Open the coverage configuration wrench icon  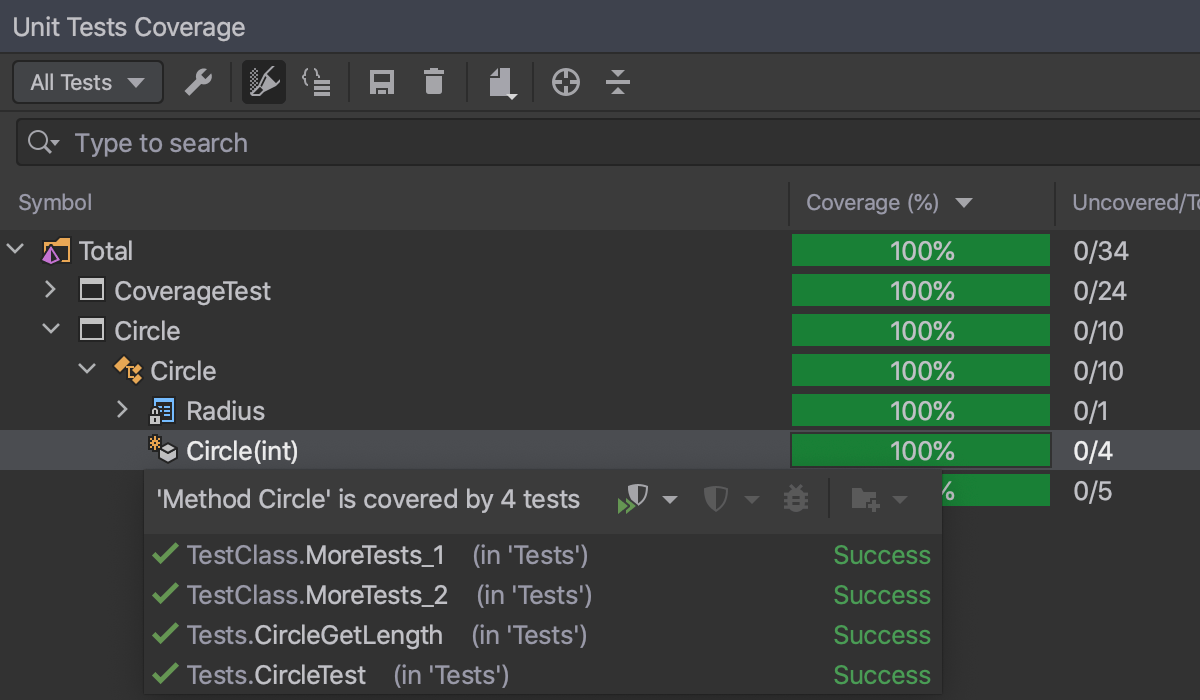click(x=198, y=82)
